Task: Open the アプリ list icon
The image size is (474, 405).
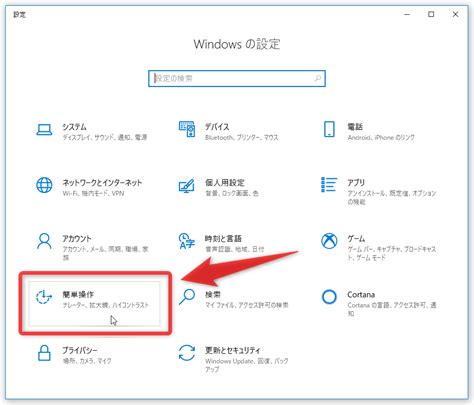Action: click(329, 185)
